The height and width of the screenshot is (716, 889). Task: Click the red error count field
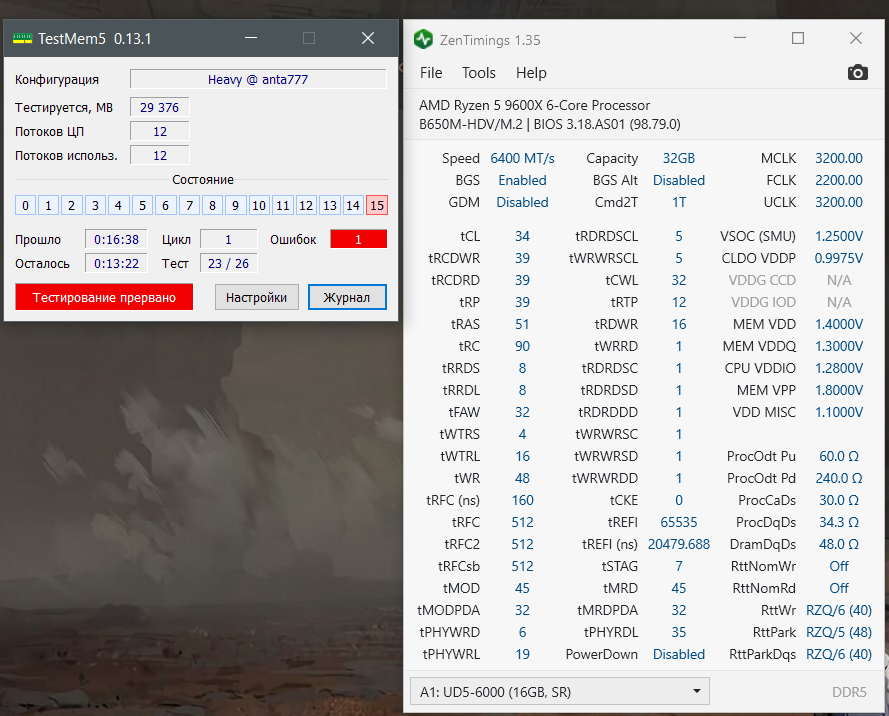[358, 239]
